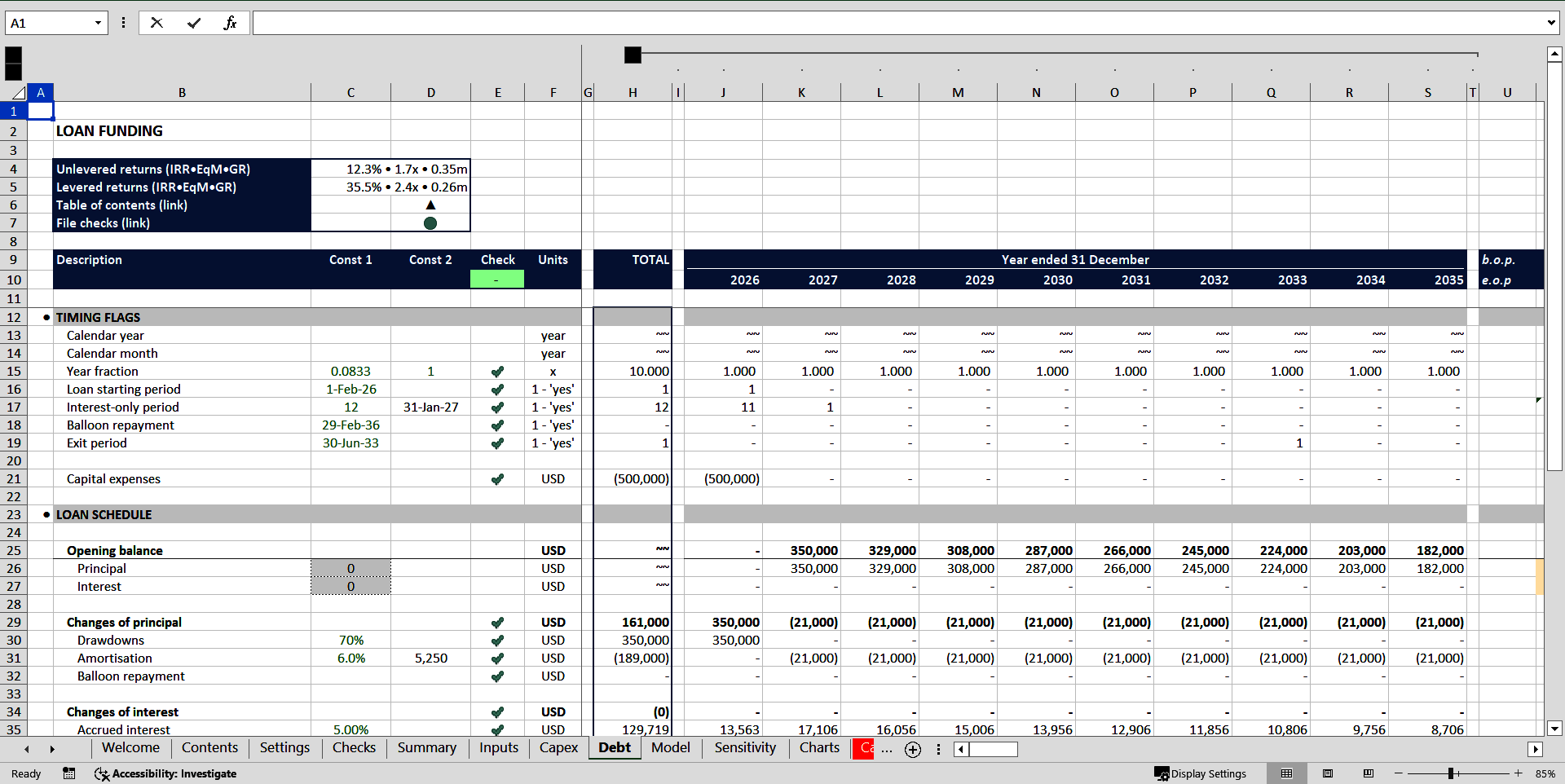The width and height of the screenshot is (1565, 784).
Task: Click the Select All corner triangle
Action: coord(18,93)
